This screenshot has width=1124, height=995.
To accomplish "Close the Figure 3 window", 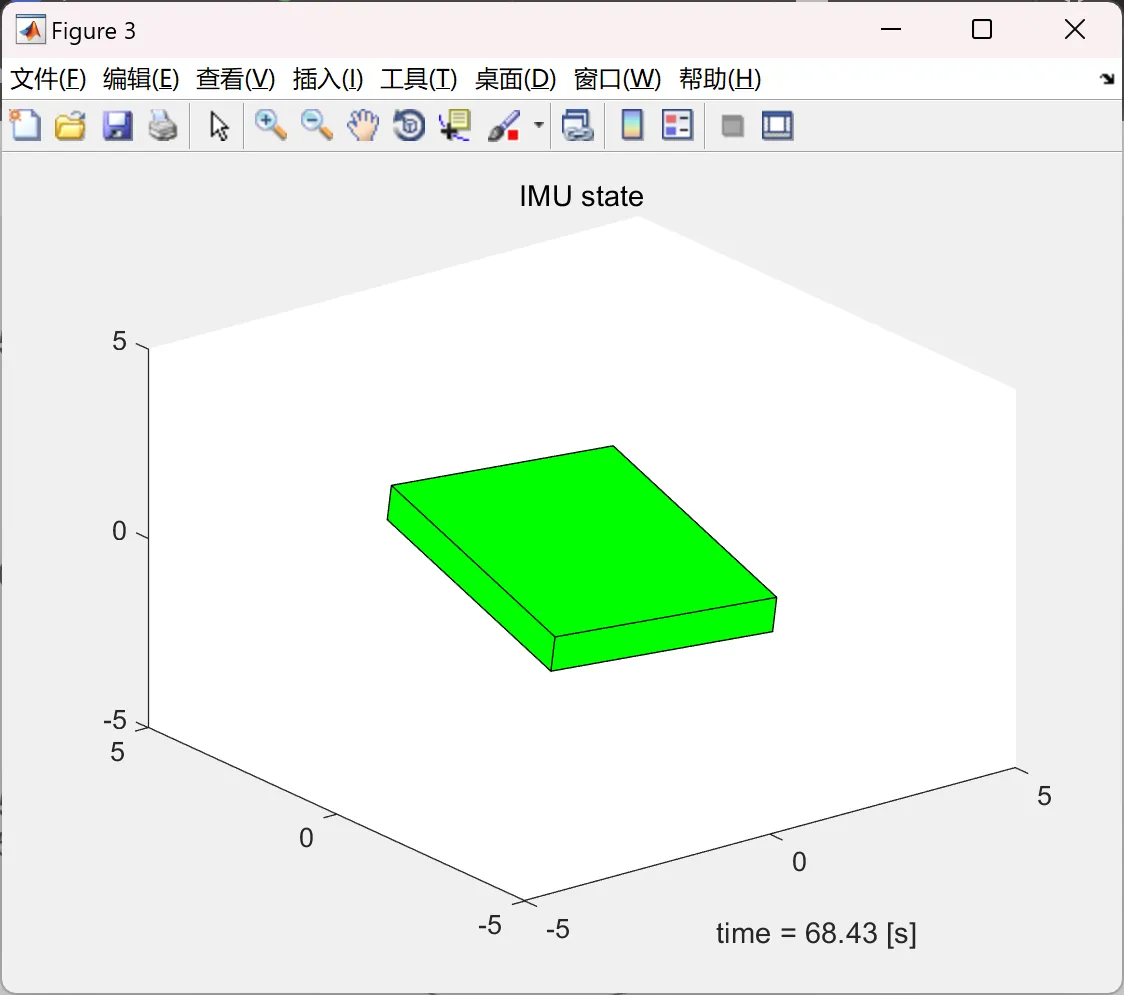I will pos(1075,29).
